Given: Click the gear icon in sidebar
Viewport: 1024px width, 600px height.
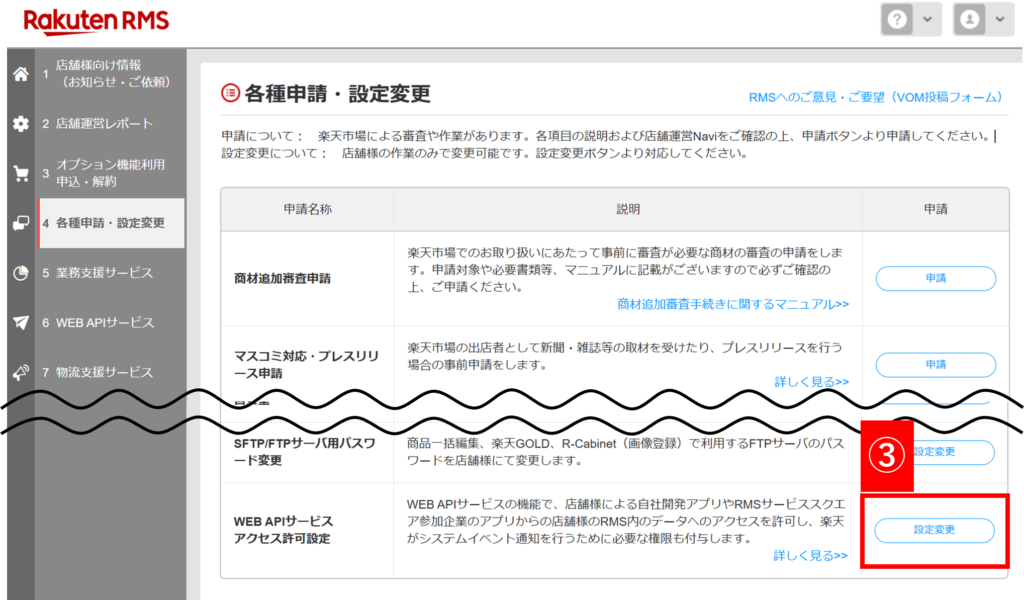Looking at the screenshot, I should (21, 123).
